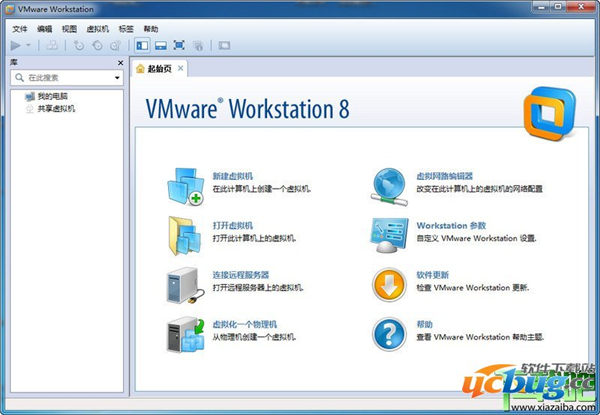Click the take snapshot toolbar icon
This screenshot has height=415, width=600.
click(x=79, y=46)
